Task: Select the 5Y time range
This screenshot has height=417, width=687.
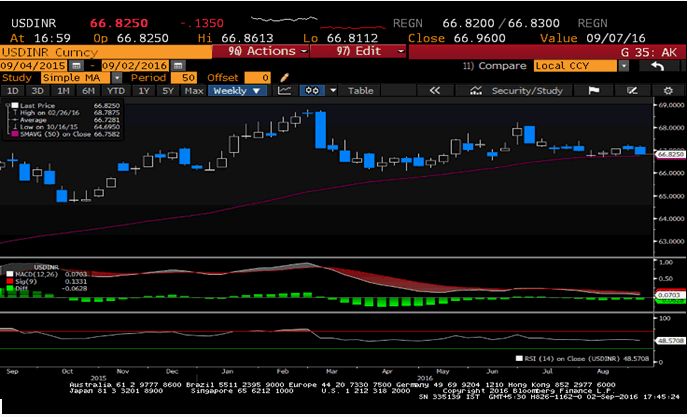Action: [x=168, y=91]
